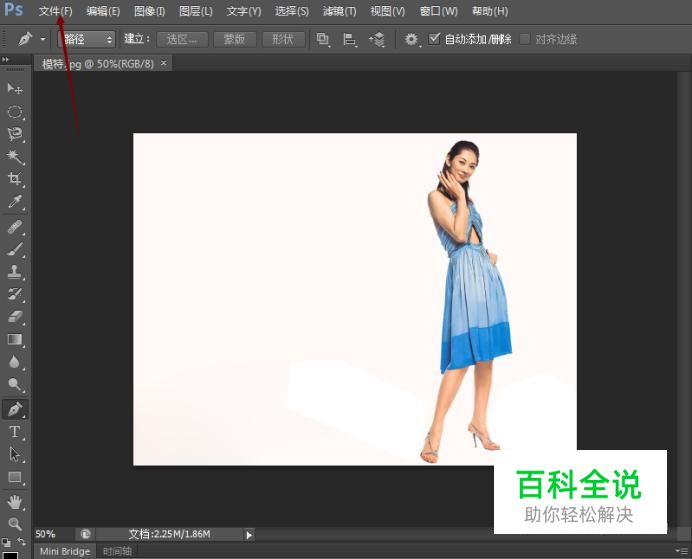Click 文档:2.25M/1.86M status text

coord(169,534)
